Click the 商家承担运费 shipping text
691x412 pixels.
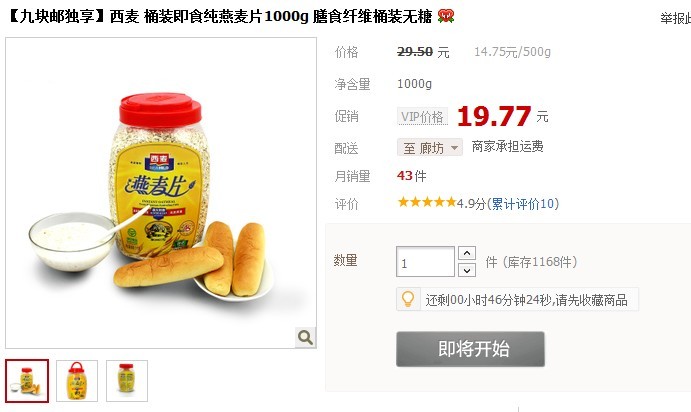[x=507, y=147]
